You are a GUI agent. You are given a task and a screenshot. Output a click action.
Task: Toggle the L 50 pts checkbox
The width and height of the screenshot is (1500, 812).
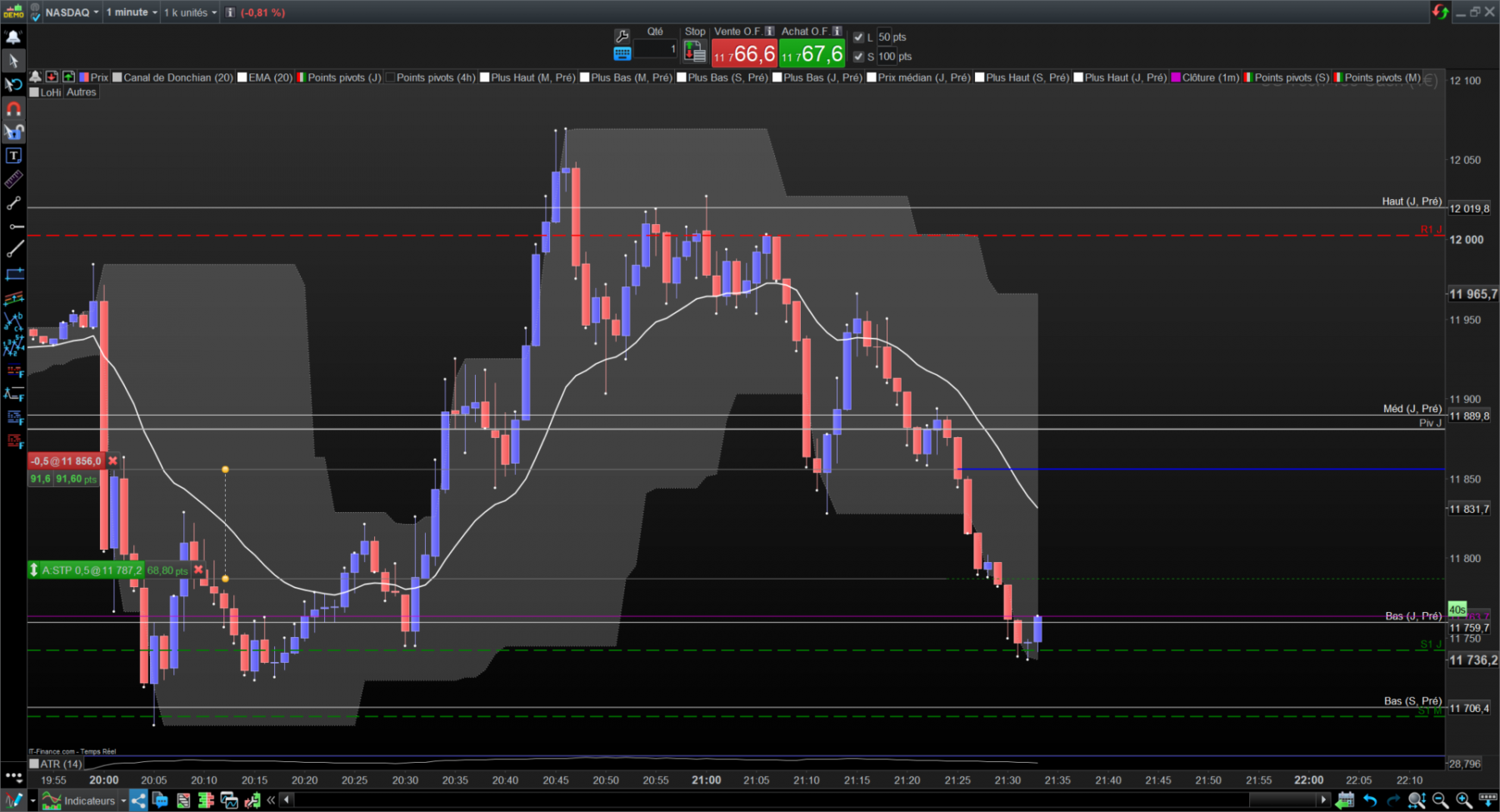click(x=858, y=37)
